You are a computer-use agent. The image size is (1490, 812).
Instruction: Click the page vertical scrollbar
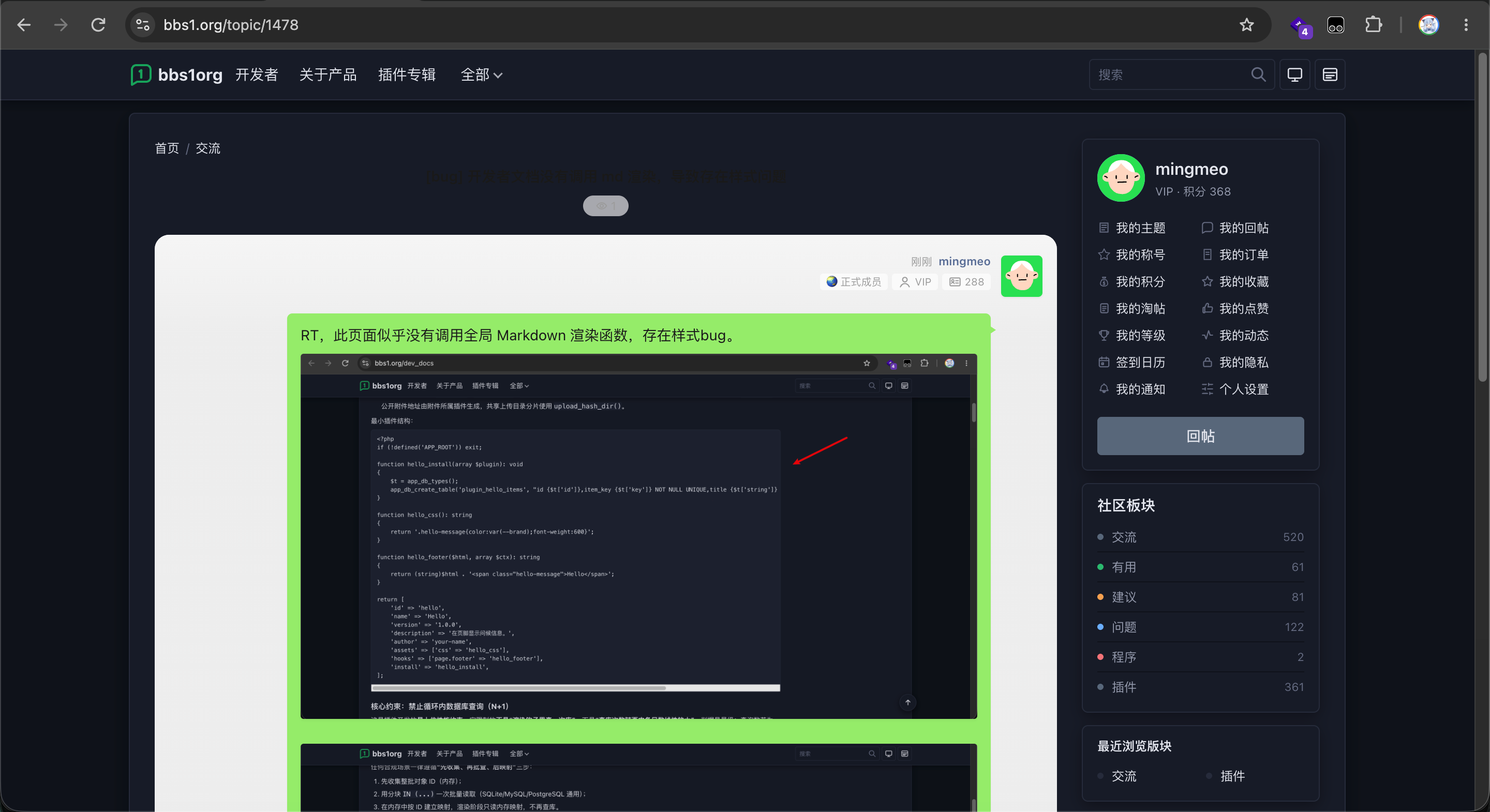click(x=1482, y=217)
